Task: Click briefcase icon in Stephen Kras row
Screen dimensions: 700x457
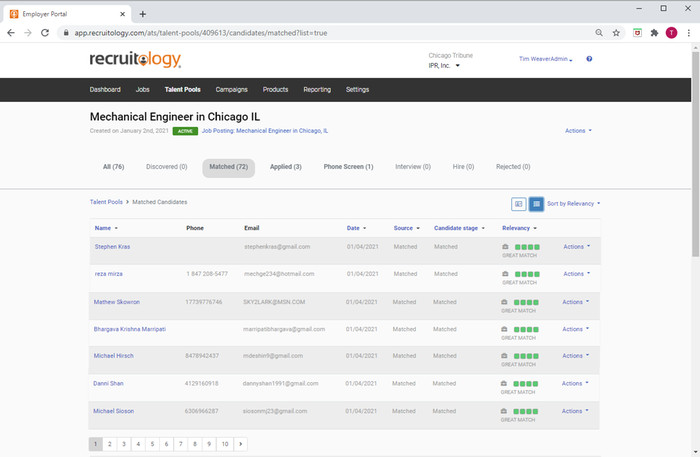Action: point(505,247)
